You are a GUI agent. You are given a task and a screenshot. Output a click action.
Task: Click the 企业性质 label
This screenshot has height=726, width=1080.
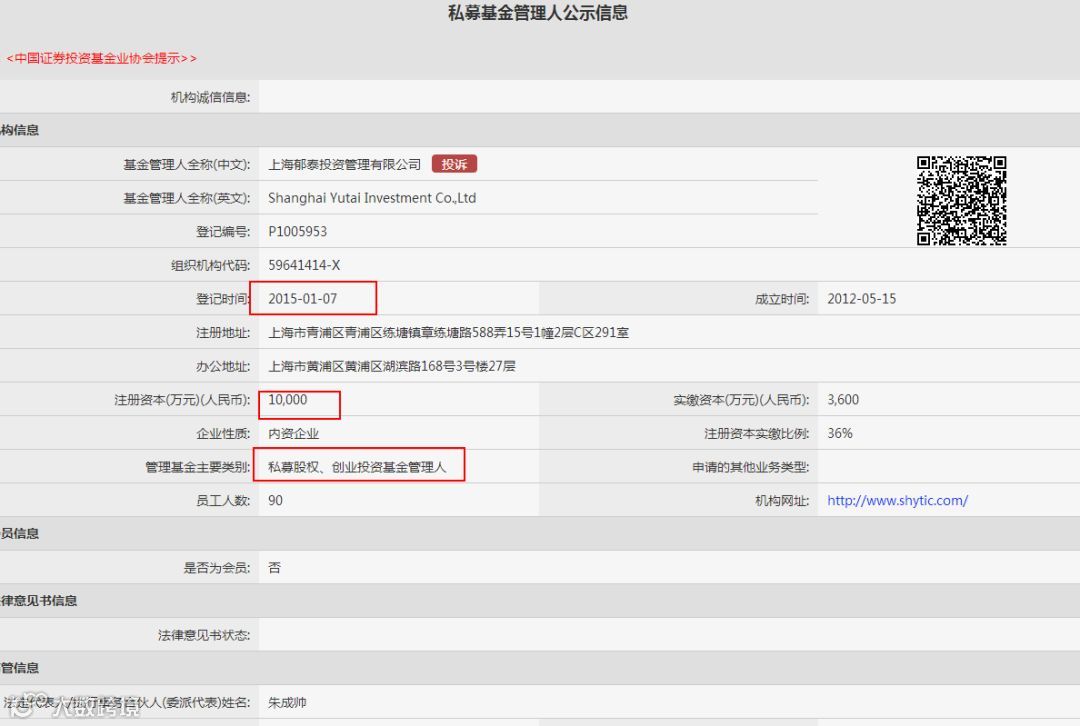tap(223, 434)
